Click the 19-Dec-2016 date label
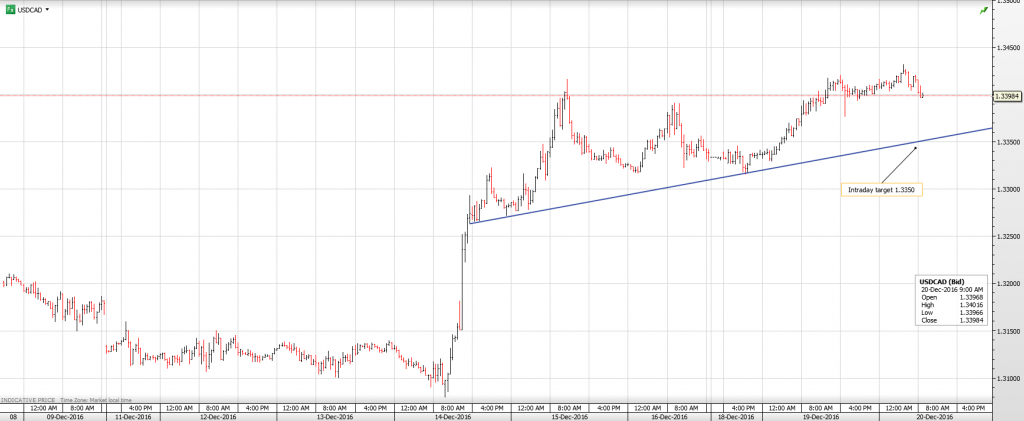 821,416
